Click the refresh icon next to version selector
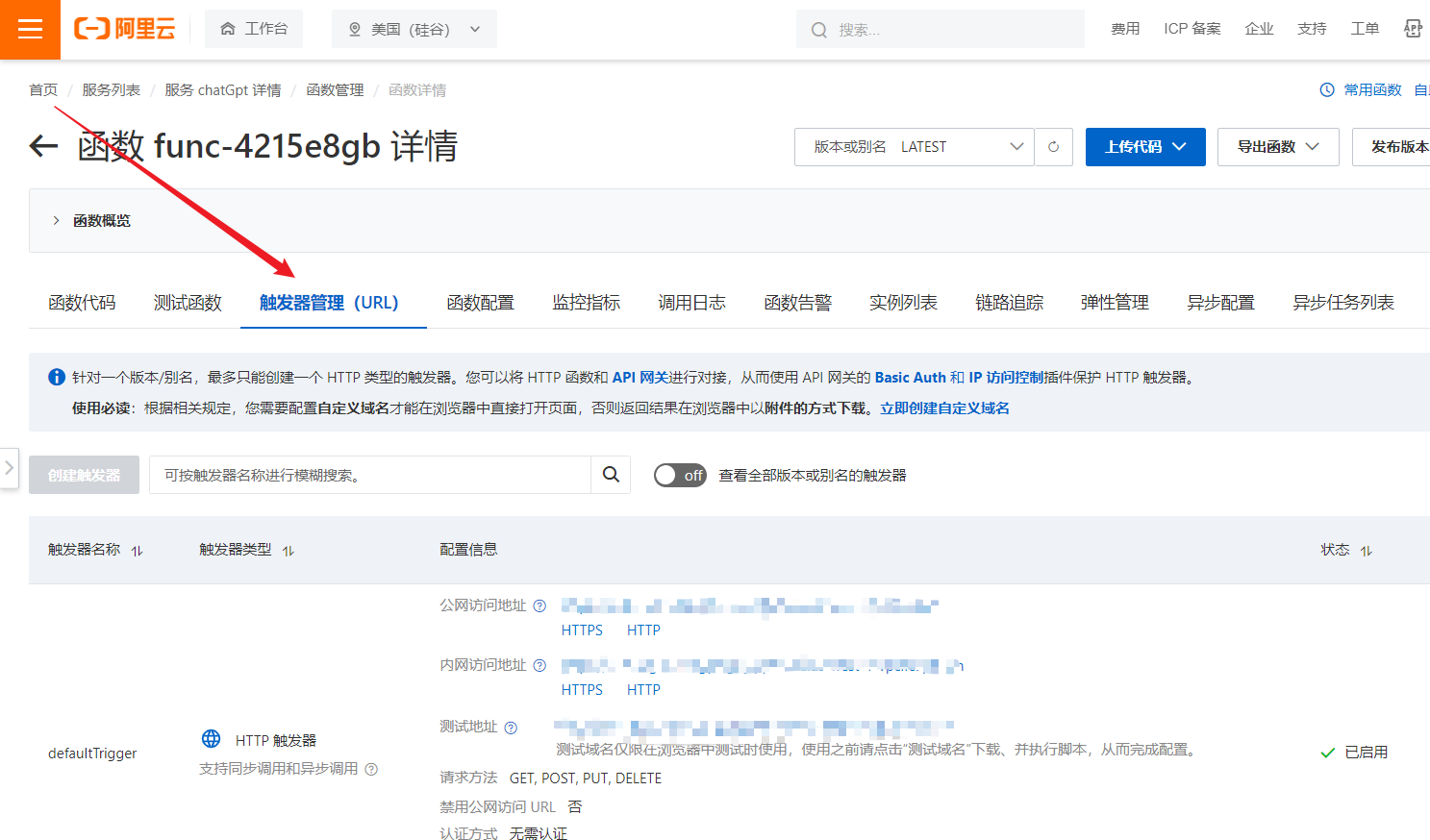The width and height of the screenshot is (1430, 840). pyautogui.click(x=1053, y=147)
